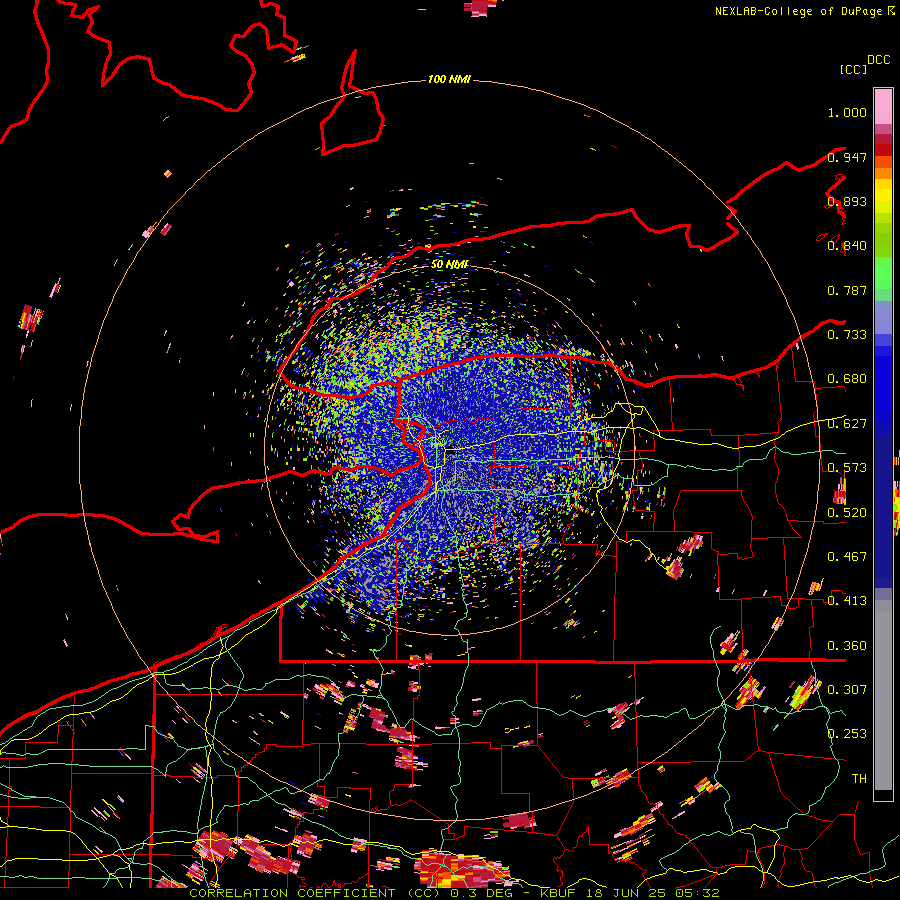Click the NEXLAB-College of DuPage label
This screenshot has height=900, width=900.
click(804, 11)
